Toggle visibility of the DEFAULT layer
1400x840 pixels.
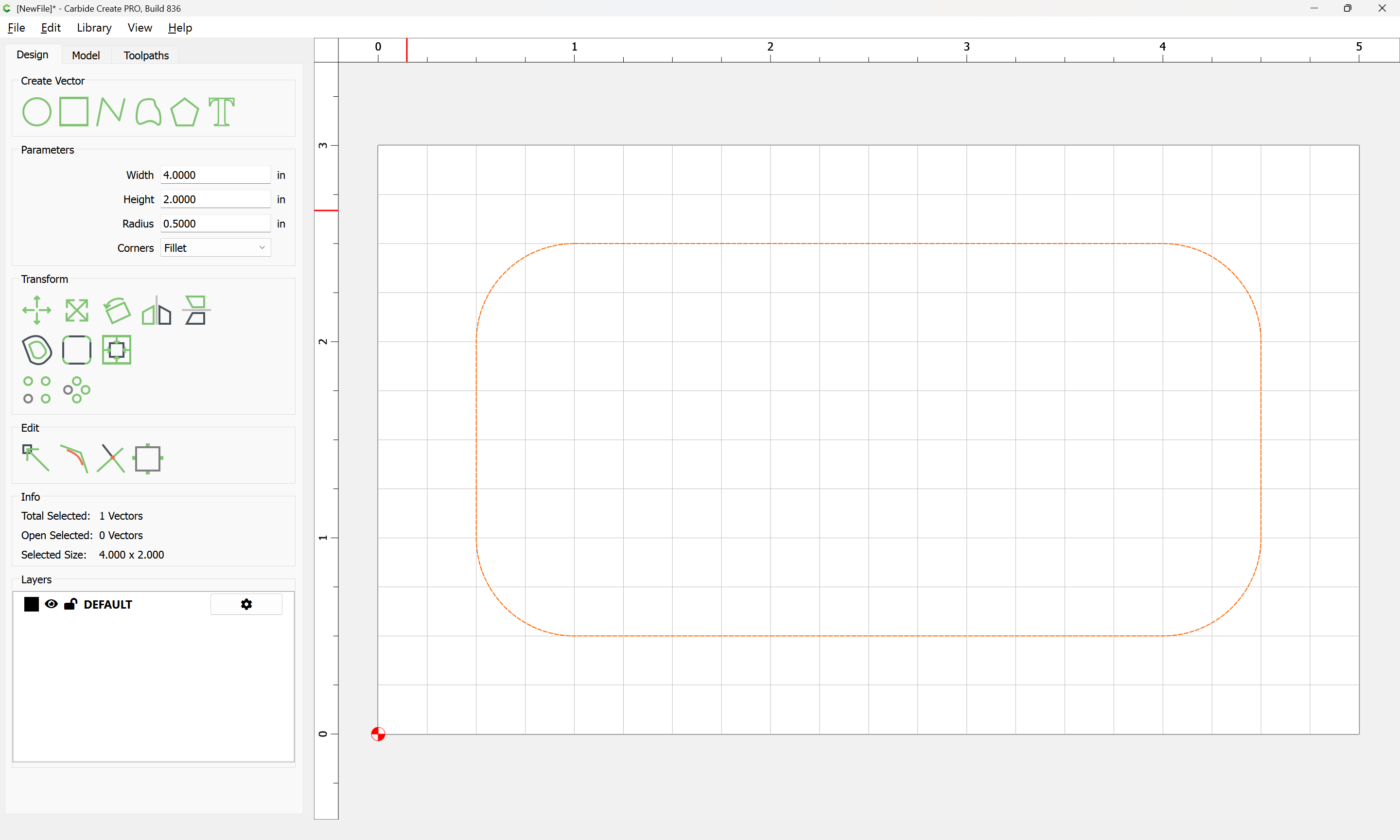[51, 604]
